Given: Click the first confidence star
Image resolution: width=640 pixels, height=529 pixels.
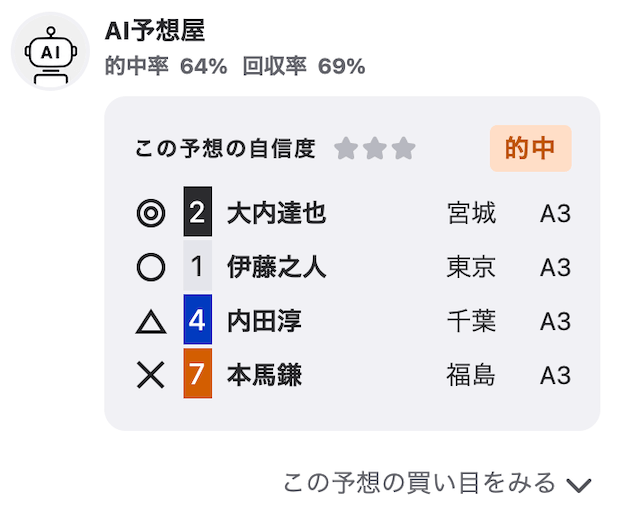Looking at the screenshot, I should click(346, 148).
